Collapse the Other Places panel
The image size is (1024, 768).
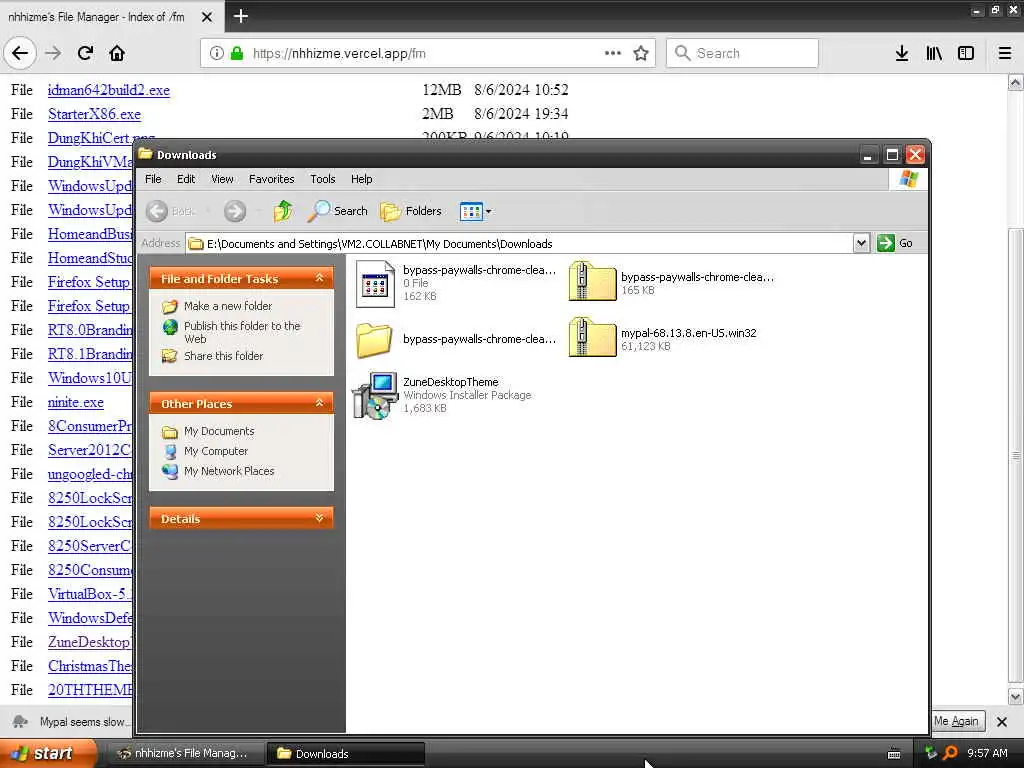pyautogui.click(x=319, y=403)
